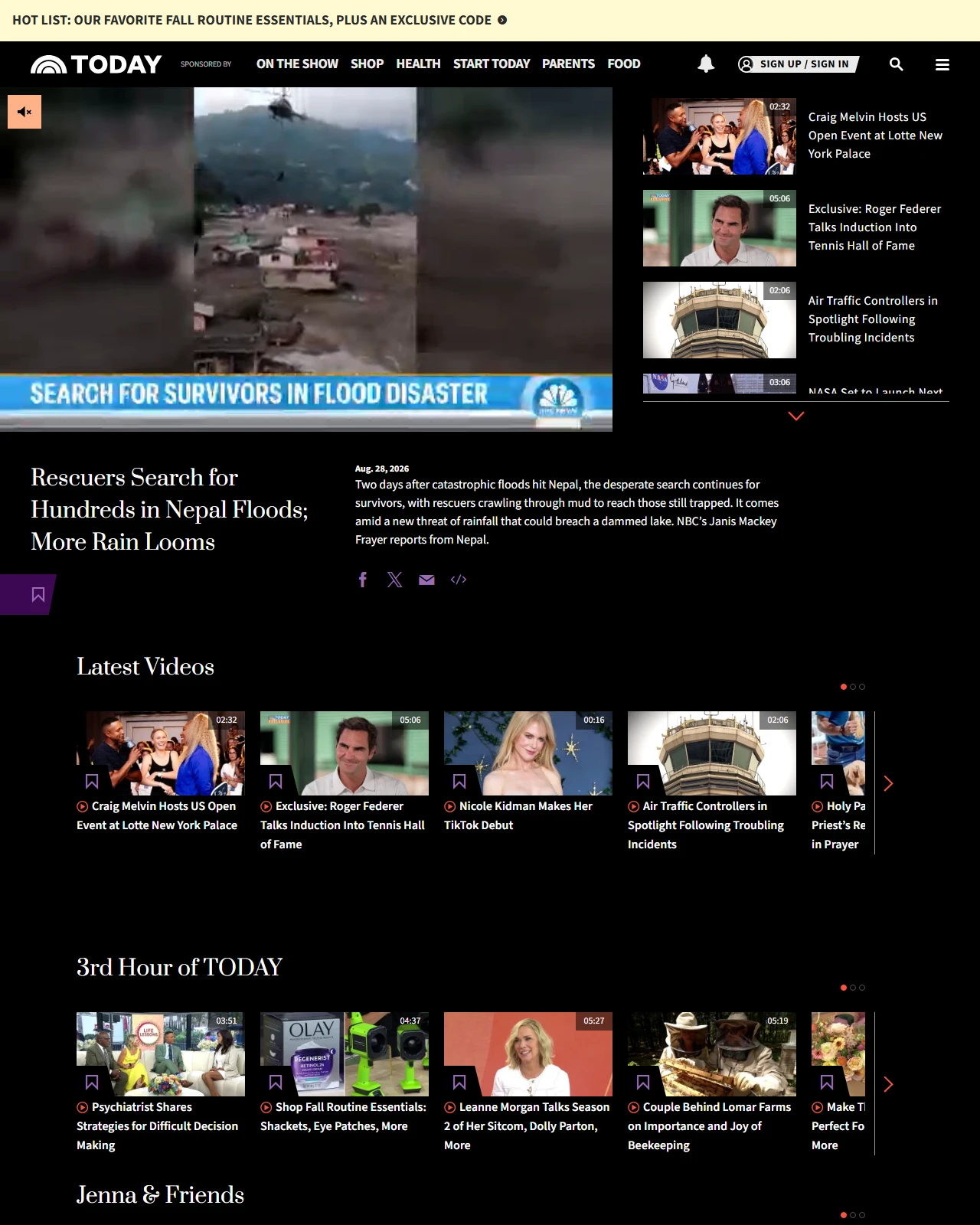980x1225 pixels.
Task: Click the main Nepal flood video player
Action: click(306, 260)
